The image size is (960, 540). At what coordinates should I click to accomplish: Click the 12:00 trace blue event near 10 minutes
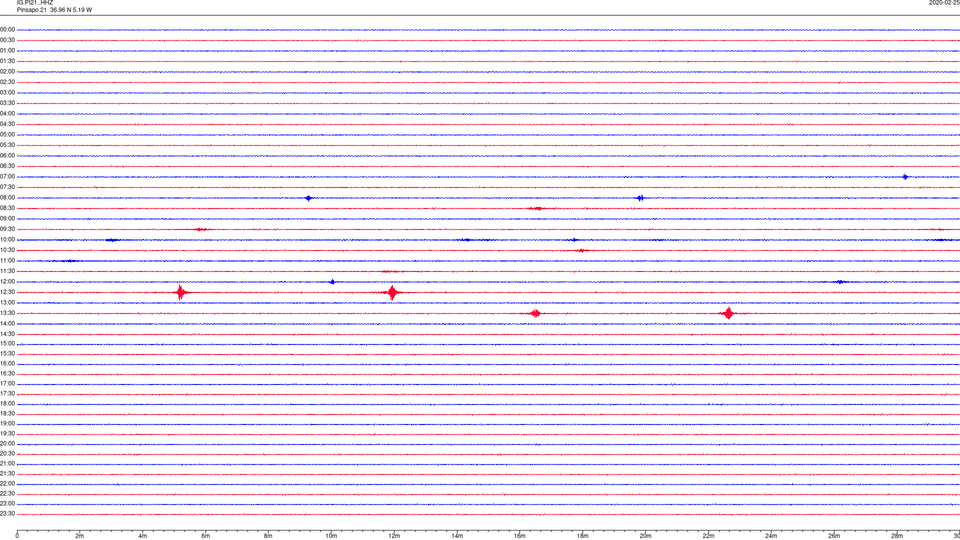(x=332, y=282)
